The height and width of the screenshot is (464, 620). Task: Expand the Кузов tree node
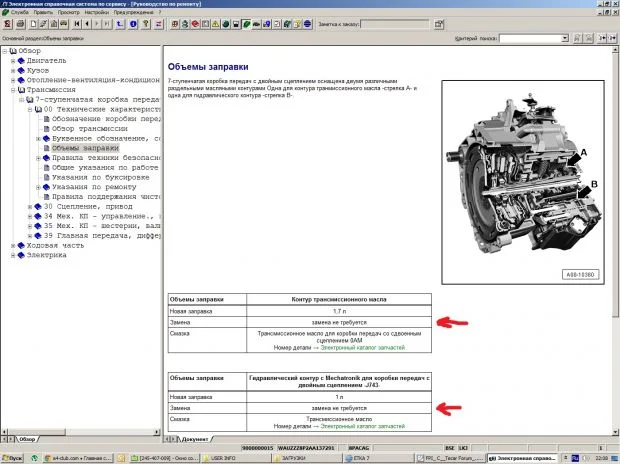(x=13, y=70)
